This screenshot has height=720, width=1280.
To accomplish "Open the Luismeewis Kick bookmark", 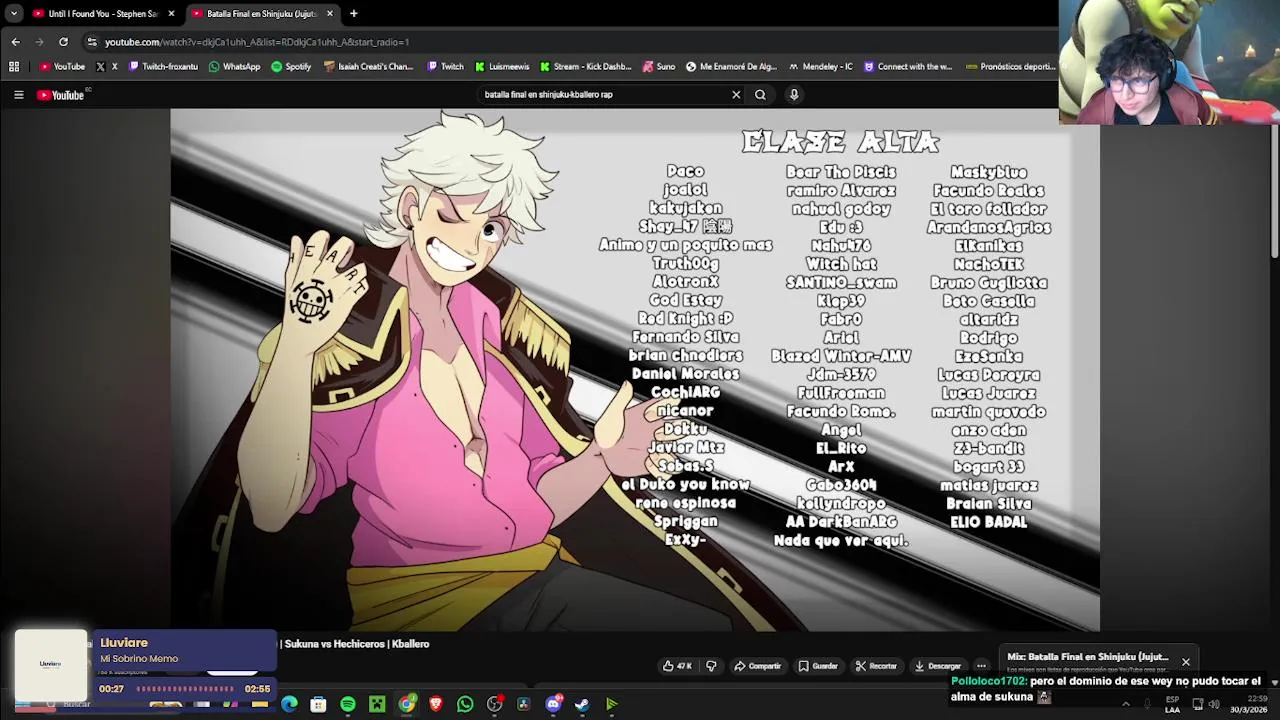I will (502, 67).
